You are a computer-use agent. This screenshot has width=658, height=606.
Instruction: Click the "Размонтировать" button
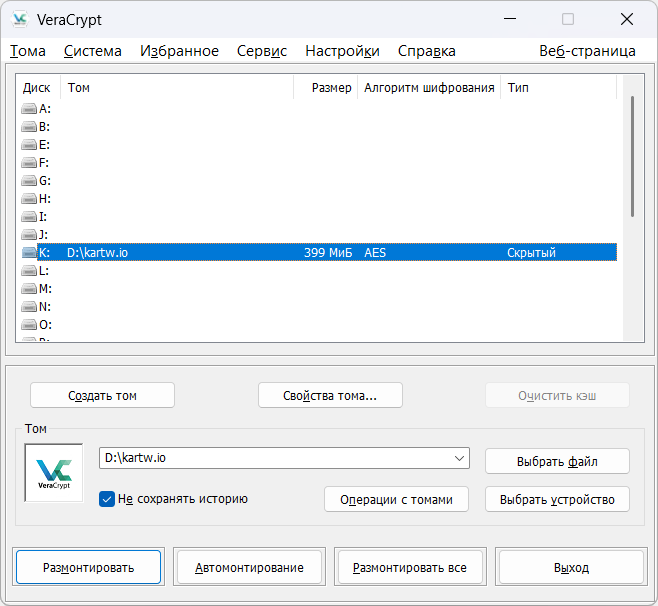[88, 567]
